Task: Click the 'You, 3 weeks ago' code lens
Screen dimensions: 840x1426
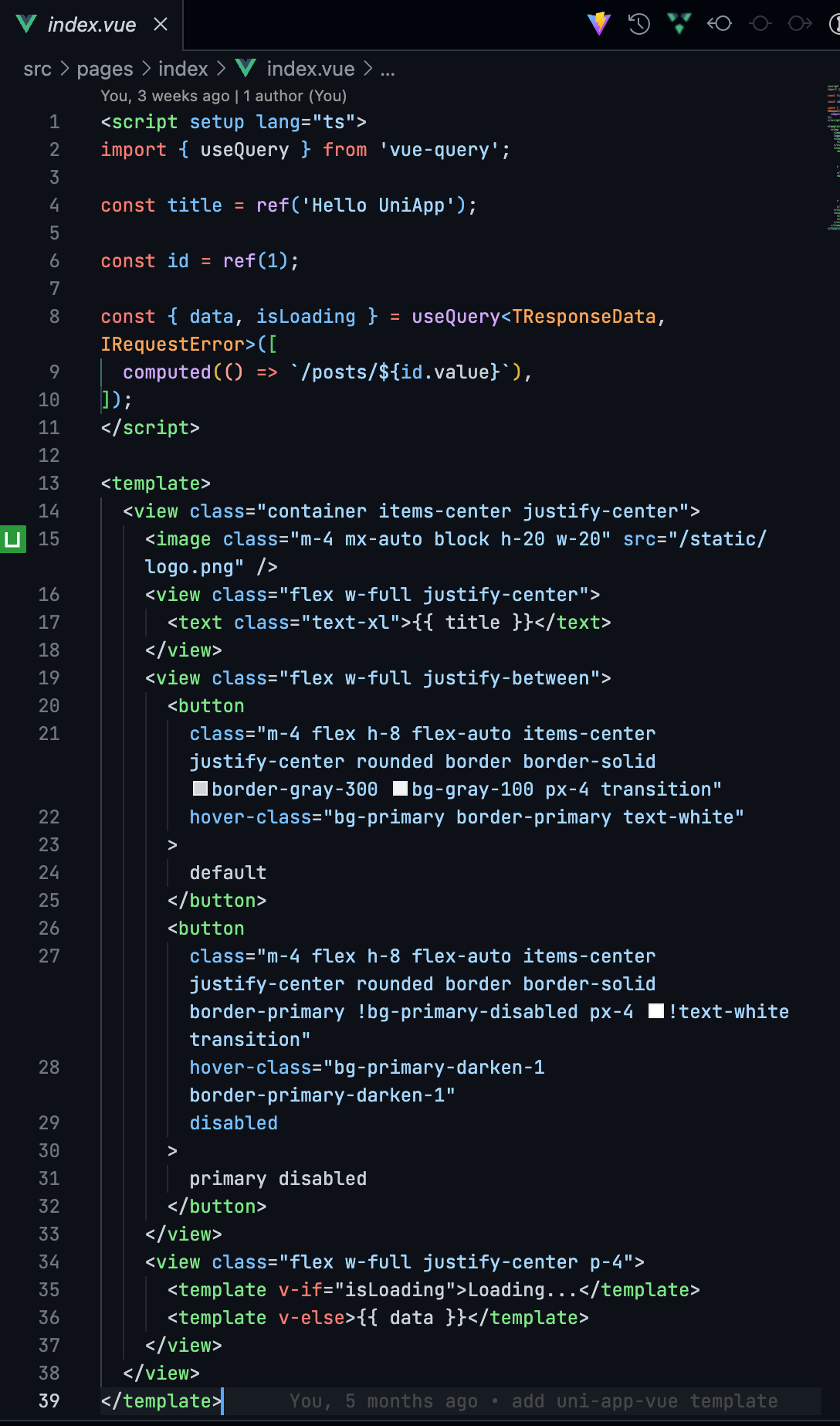Action: pyautogui.click(x=165, y=96)
